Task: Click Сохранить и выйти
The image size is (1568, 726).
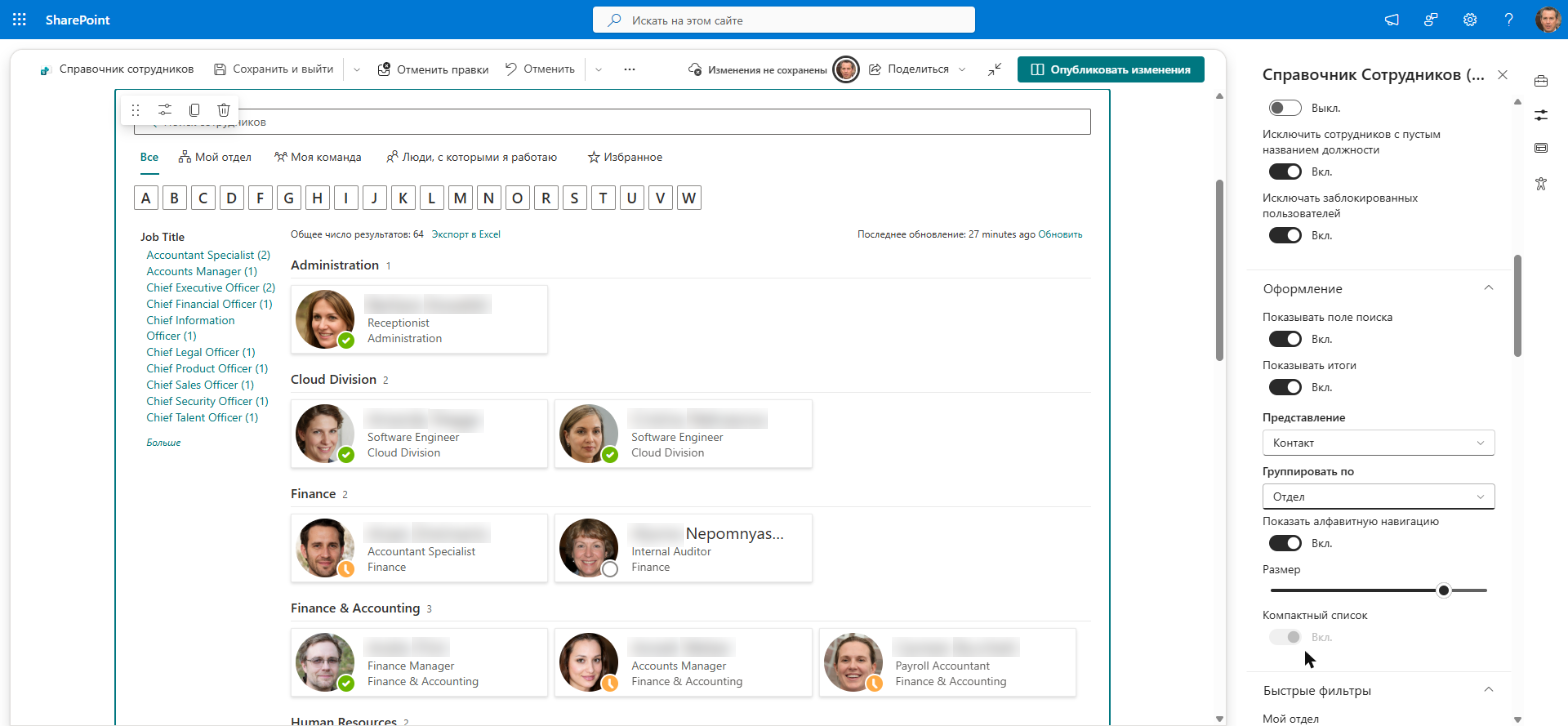Action: click(x=273, y=69)
